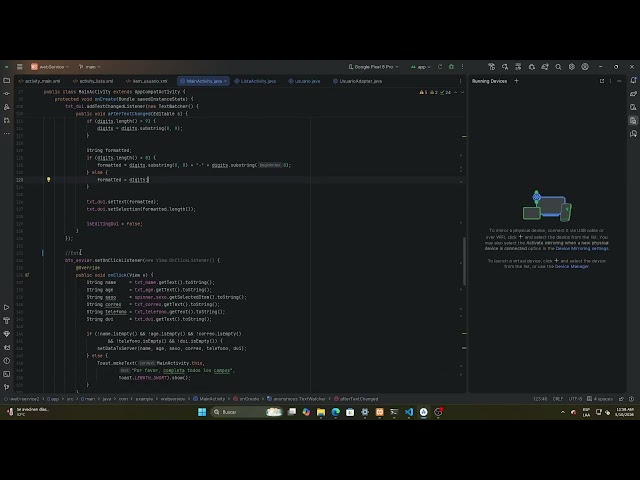Open the Search Everywhere magnifier
This screenshot has height=480, width=640.
[x=558, y=67]
